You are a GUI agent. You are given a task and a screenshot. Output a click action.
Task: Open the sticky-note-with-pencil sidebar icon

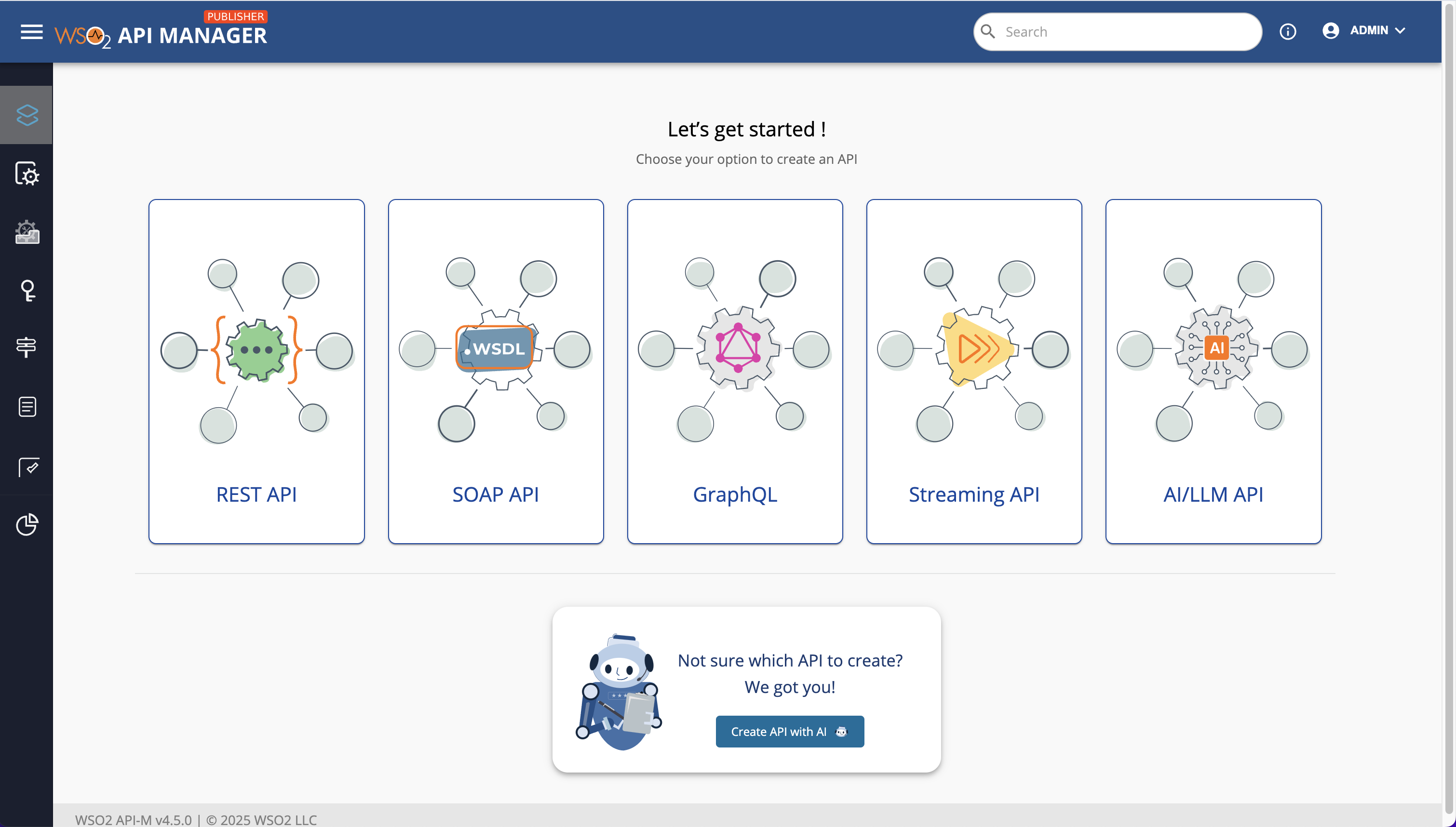[28, 467]
